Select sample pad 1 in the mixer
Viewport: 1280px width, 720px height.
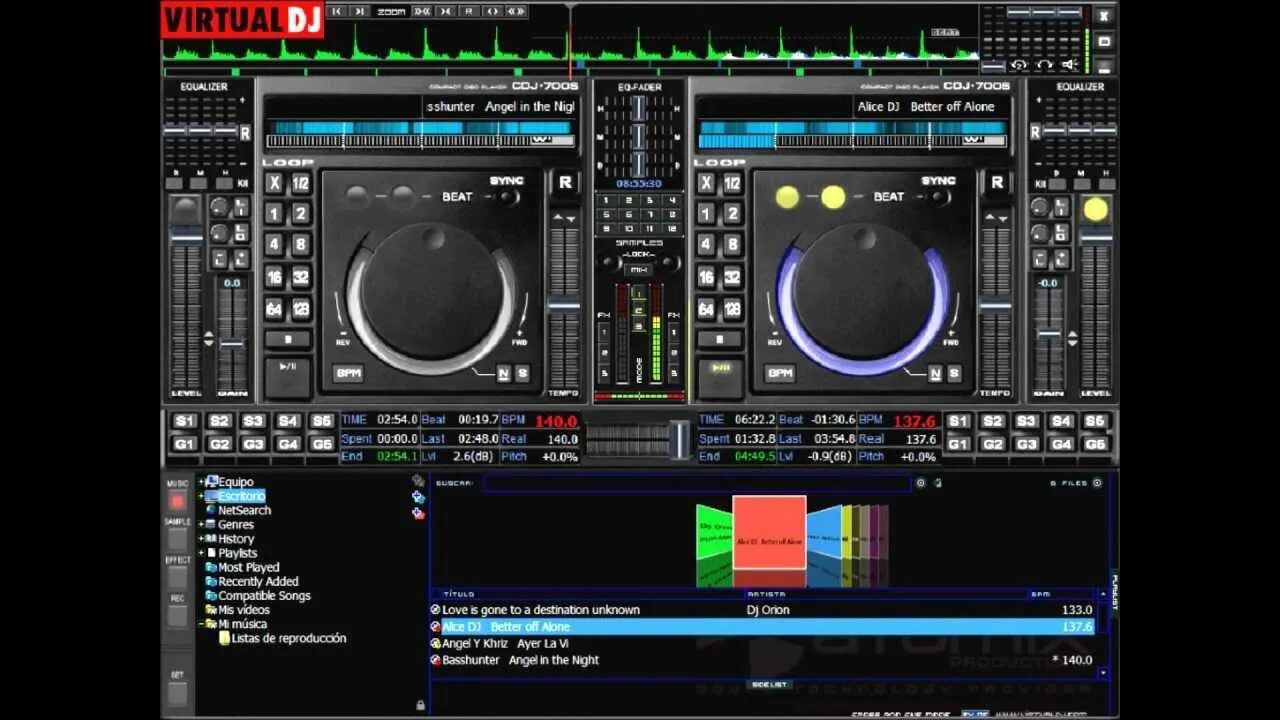coord(606,200)
